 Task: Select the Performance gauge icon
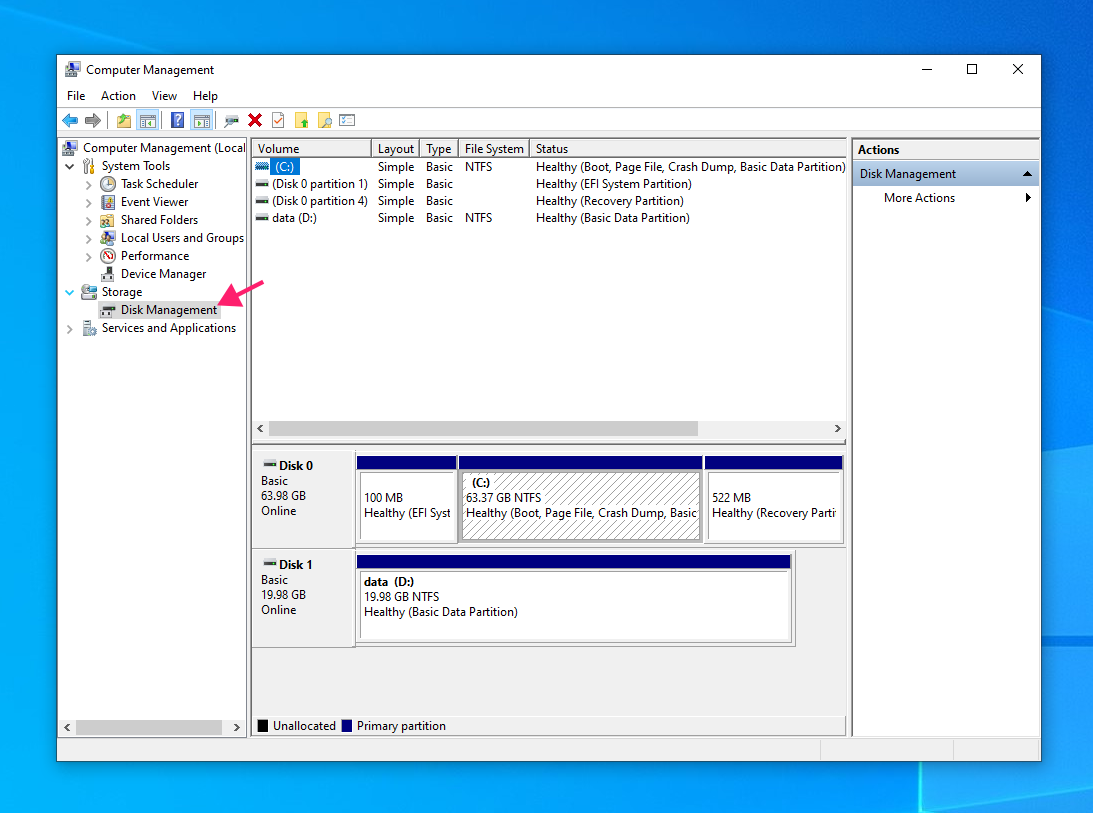coord(108,256)
